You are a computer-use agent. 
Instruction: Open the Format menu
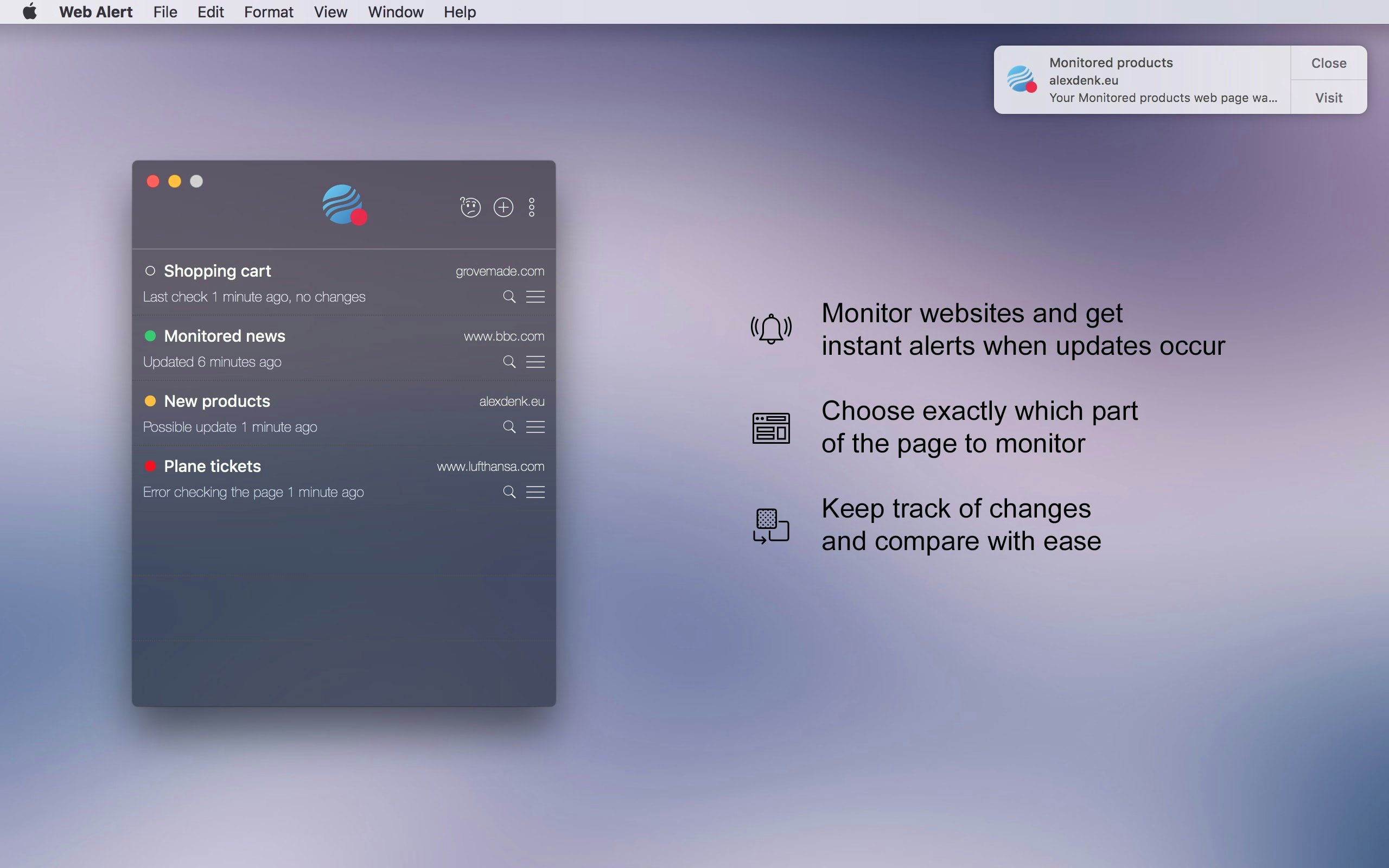point(268,12)
